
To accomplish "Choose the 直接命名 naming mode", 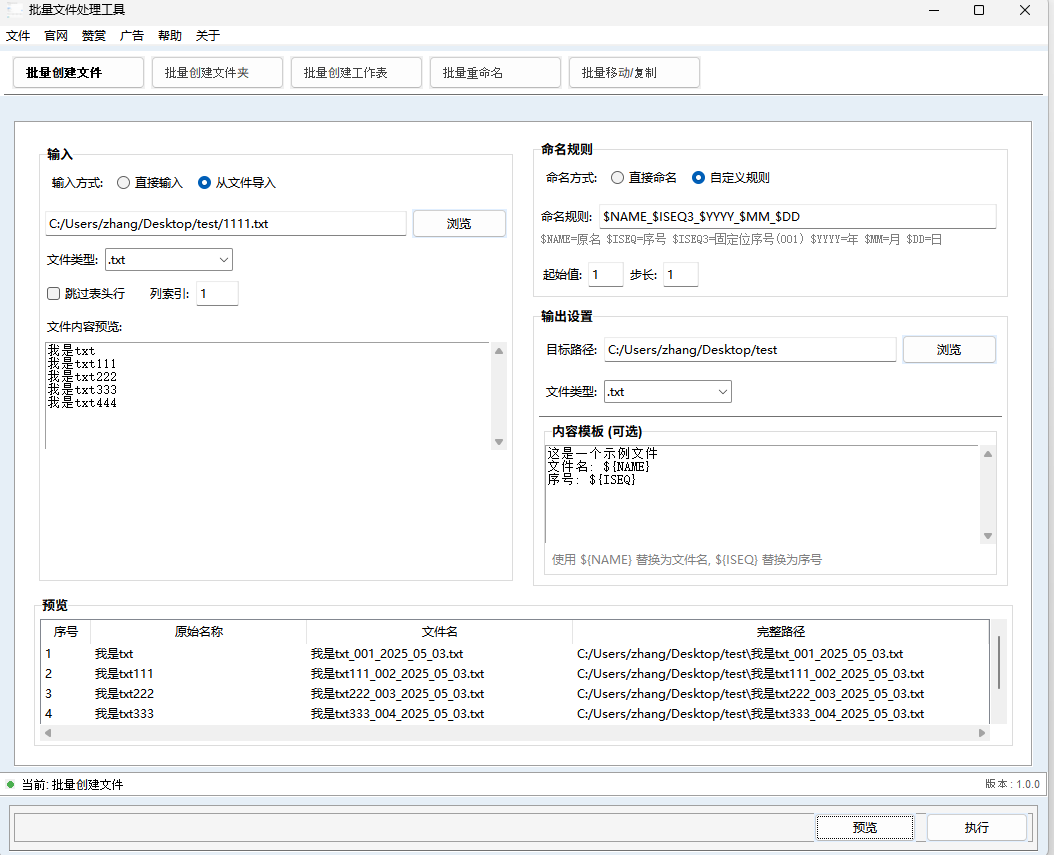I will pos(618,178).
